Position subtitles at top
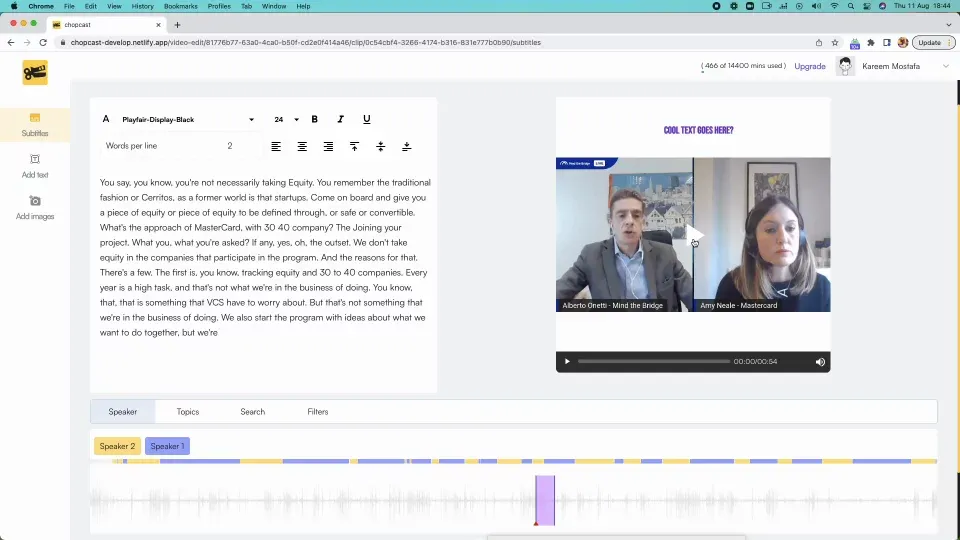 (354, 146)
